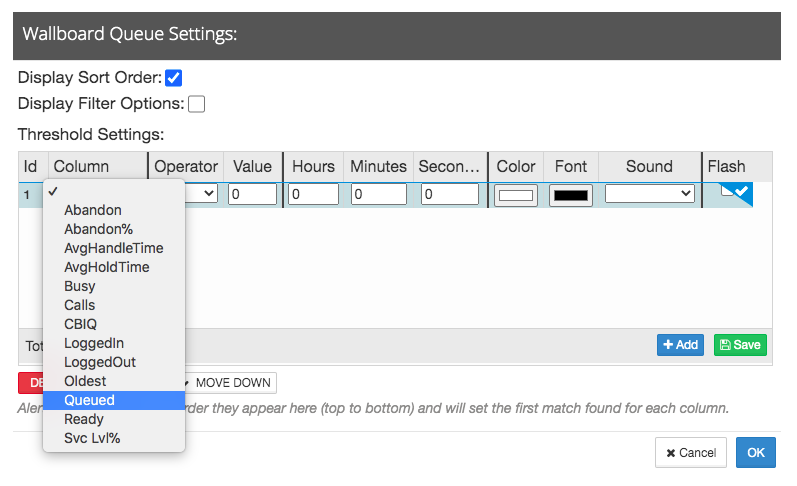Open the Operator dropdown in row 1

pos(202,194)
